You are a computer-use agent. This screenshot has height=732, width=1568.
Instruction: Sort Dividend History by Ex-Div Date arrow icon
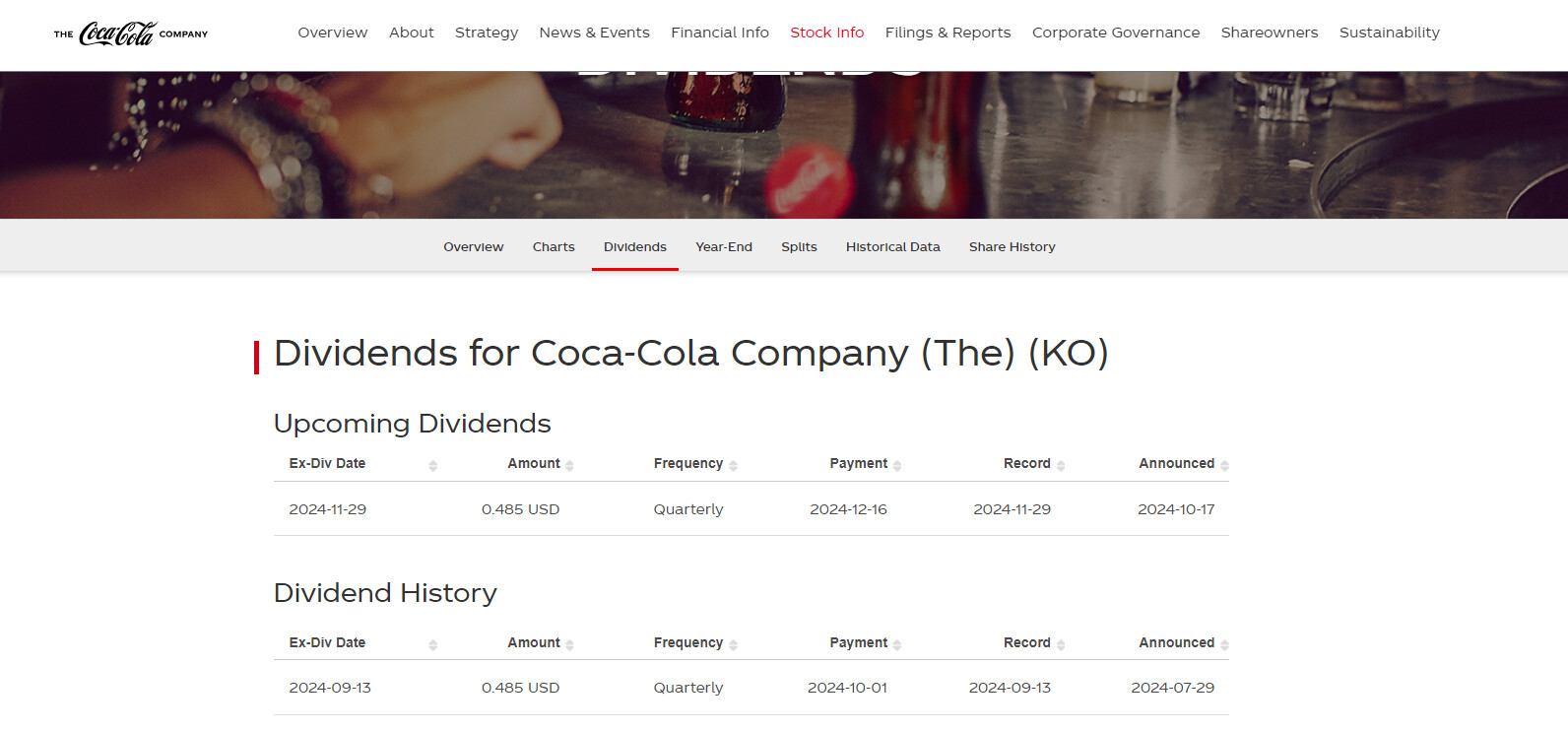tap(432, 644)
